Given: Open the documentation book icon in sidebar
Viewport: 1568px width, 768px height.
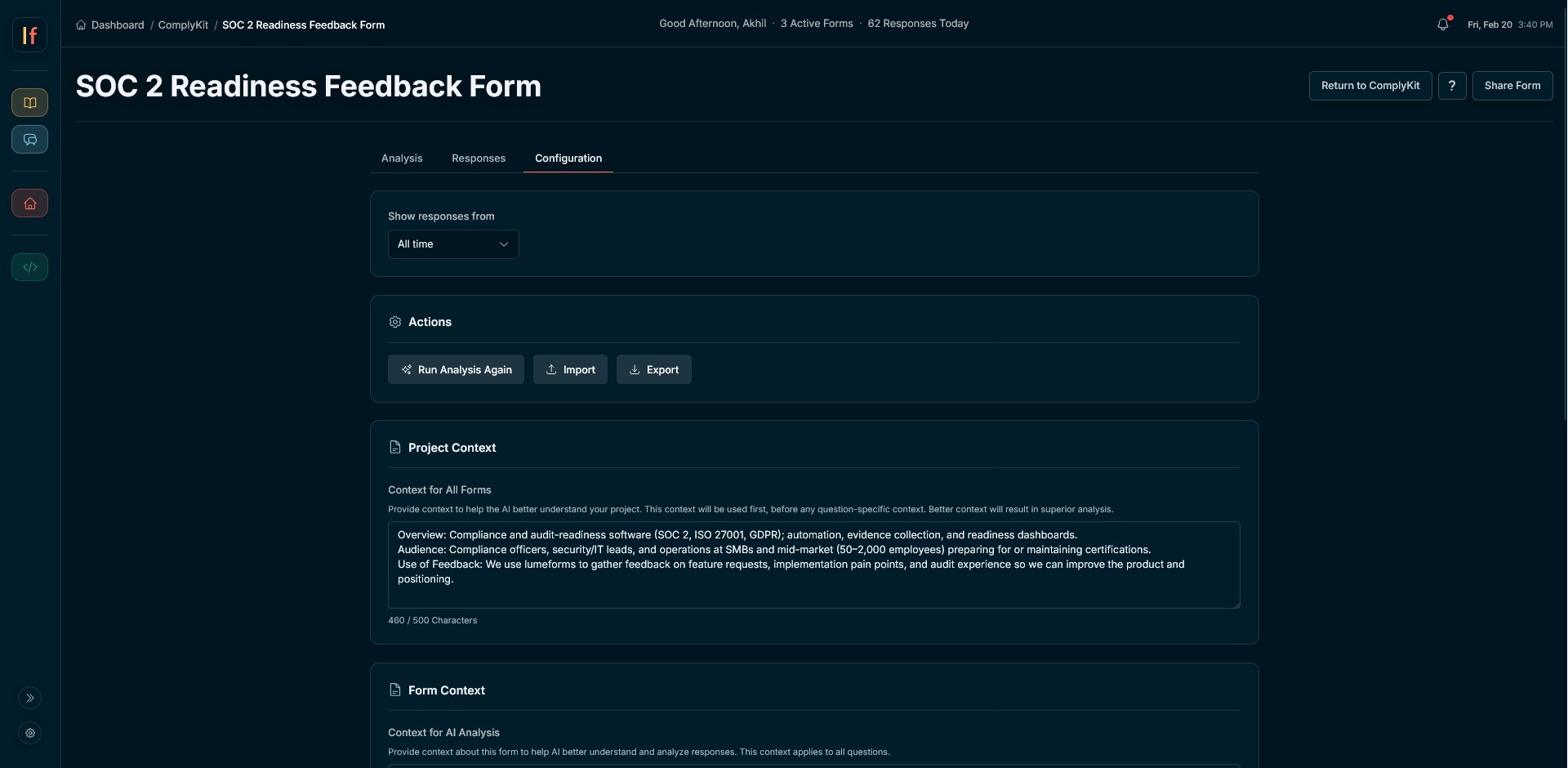Looking at the screenshot, I should pyautogui.click(x=30, y=103).
